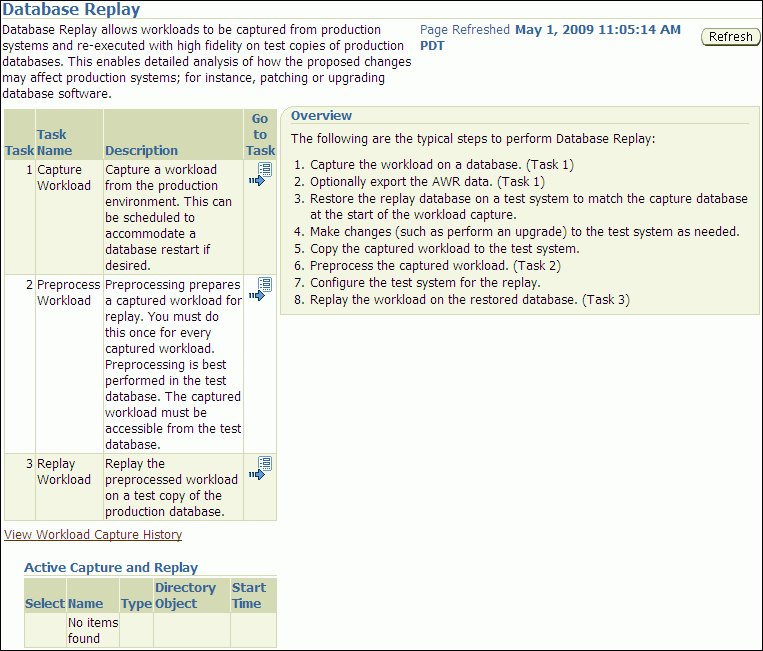This screenshot has width=763, height=651.
Task: Click Go to Task icon for Capture Workload
Action: pos(259,175)
